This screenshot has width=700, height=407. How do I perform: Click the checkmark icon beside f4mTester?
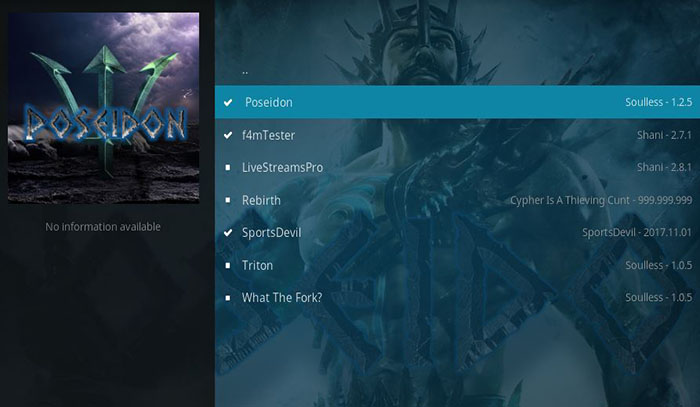228,135
